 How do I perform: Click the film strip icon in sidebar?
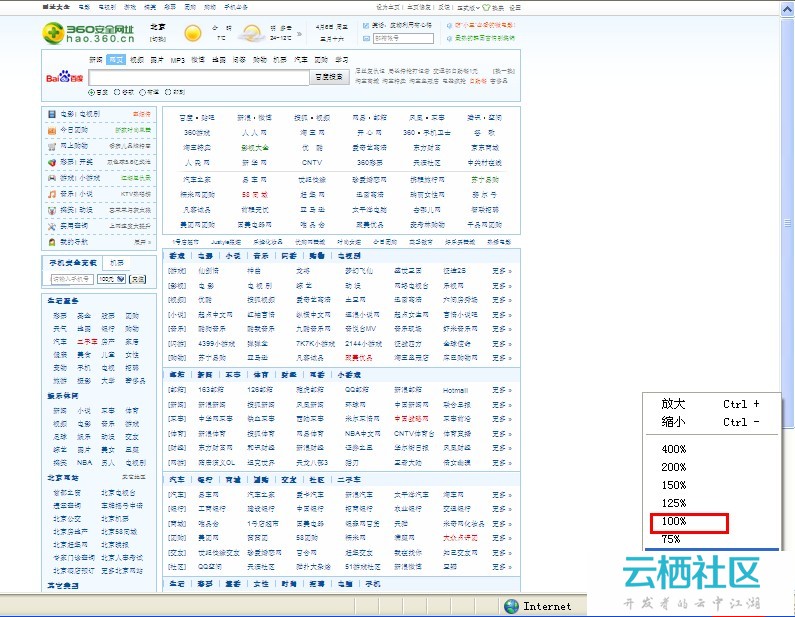pos(52,114)
